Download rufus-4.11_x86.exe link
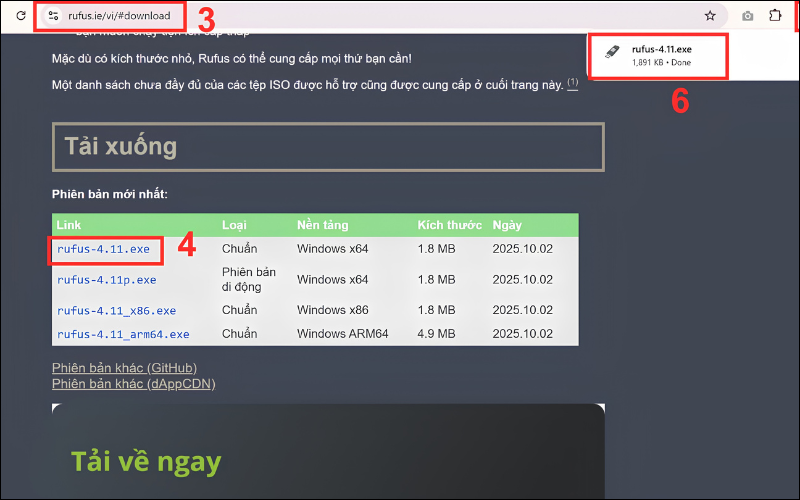Screen dimensions: 800x500 pyautogui.click(x=116, y=311)
